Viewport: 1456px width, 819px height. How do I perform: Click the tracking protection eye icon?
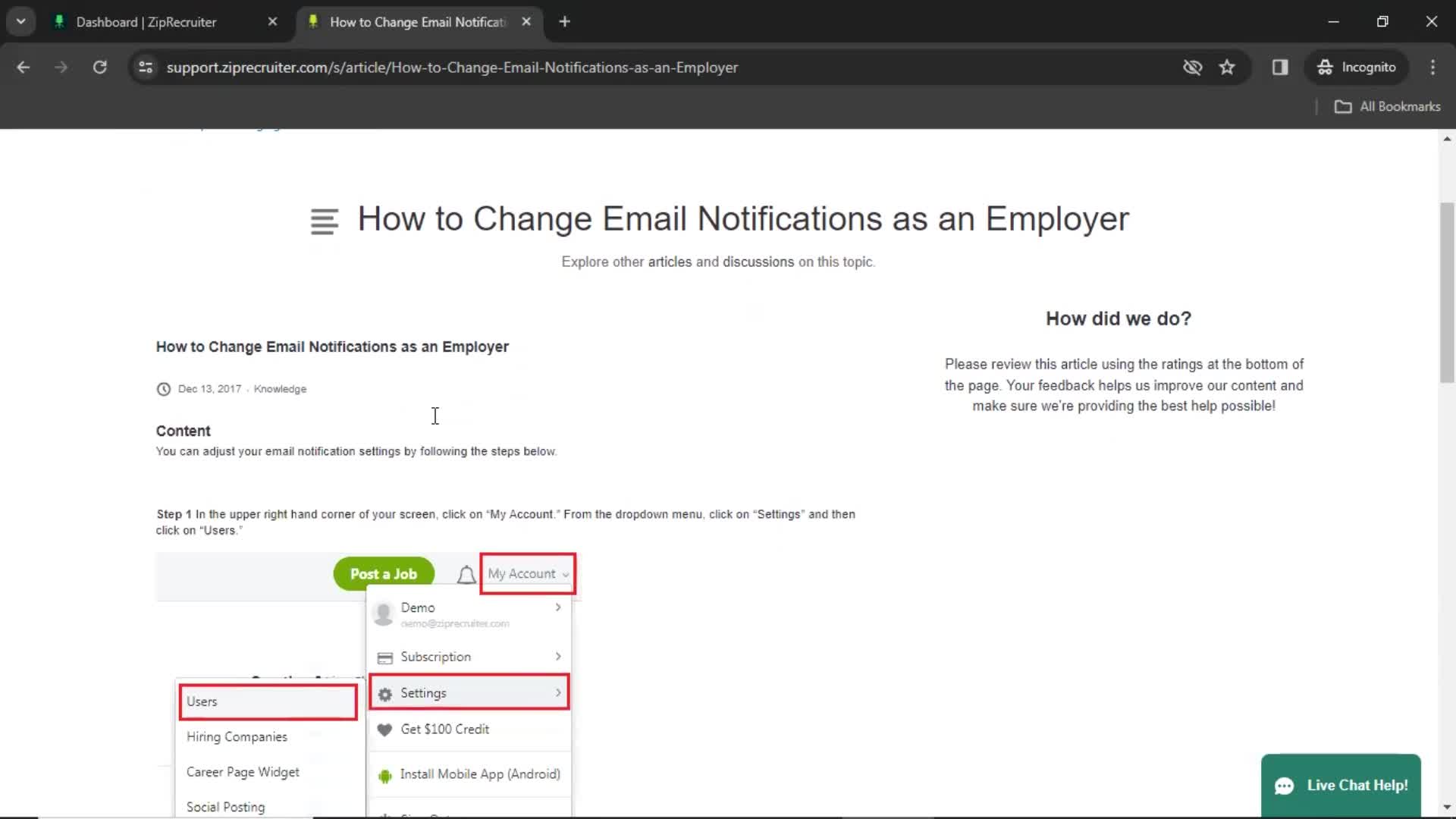[1192, 67]
